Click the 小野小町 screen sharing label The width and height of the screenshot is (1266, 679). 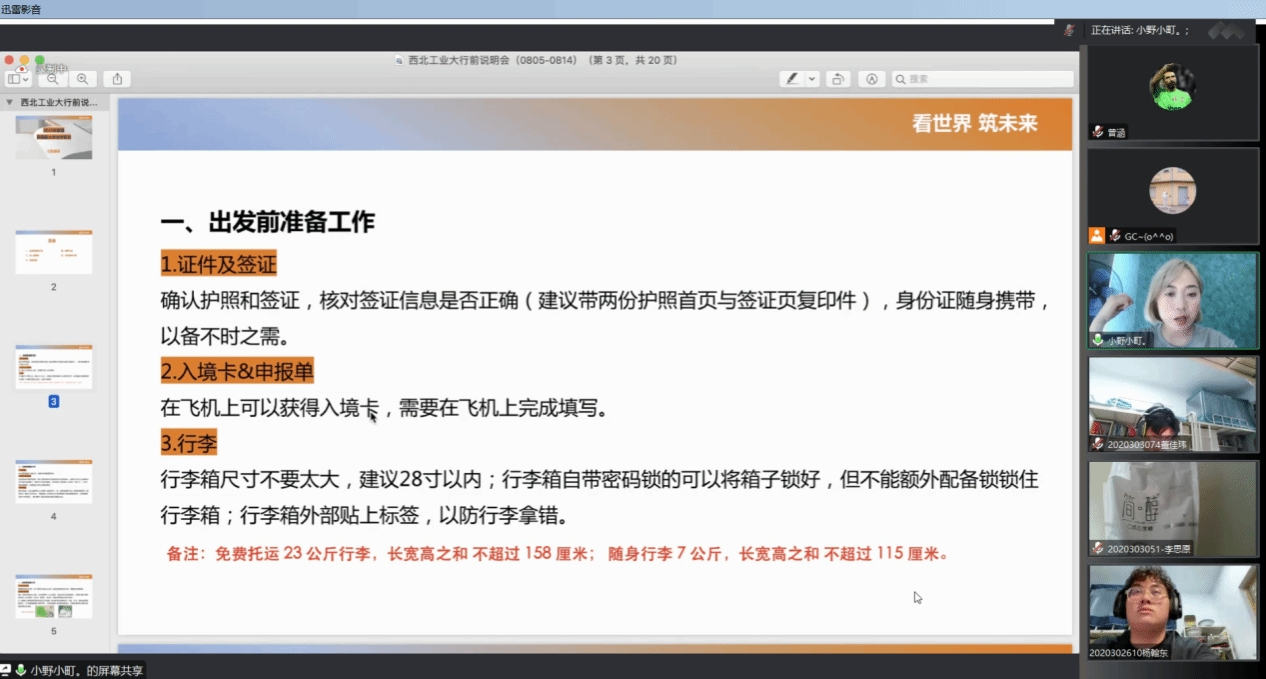pos(86,670)
